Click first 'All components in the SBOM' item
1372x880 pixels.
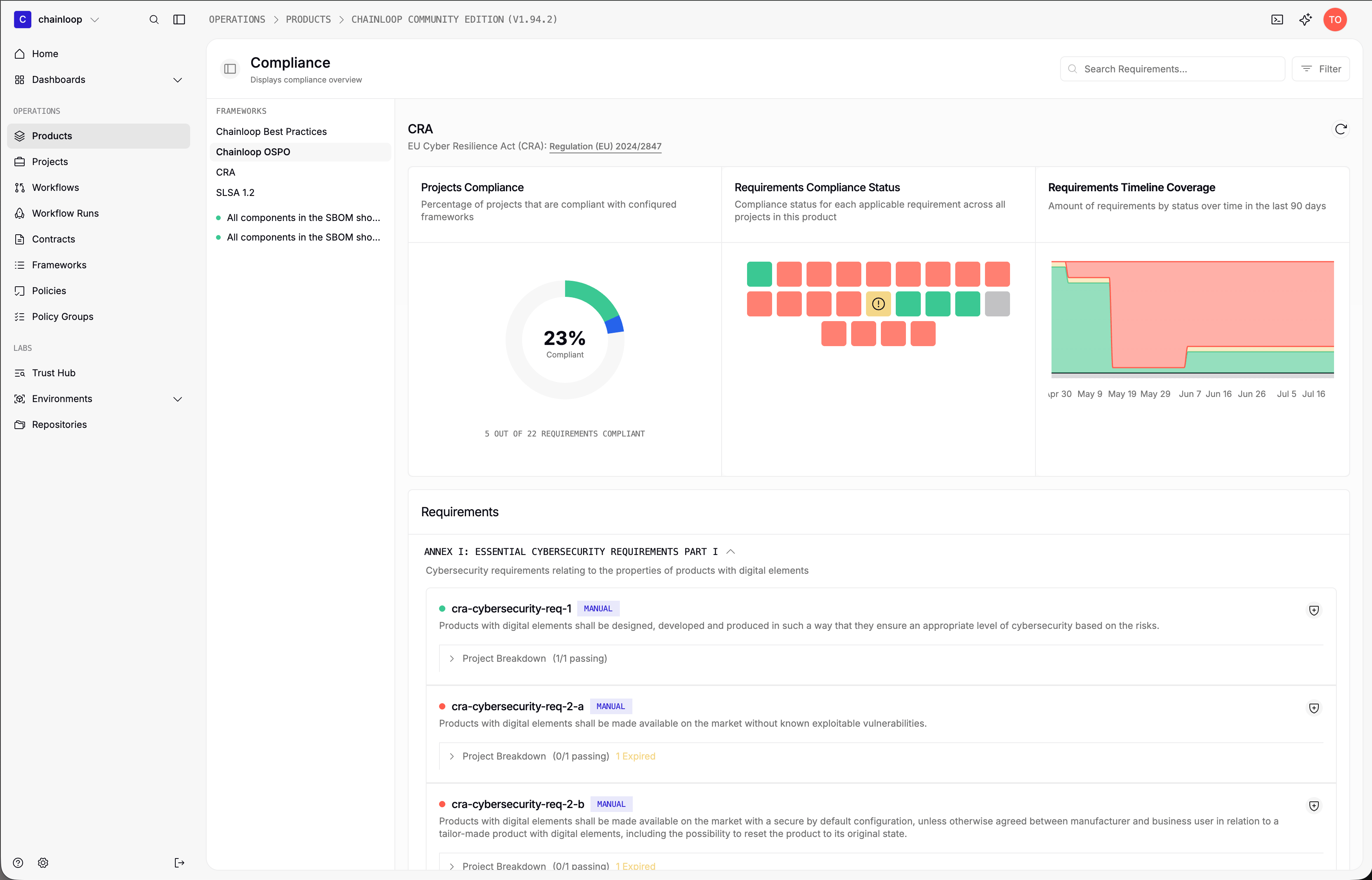299,218
